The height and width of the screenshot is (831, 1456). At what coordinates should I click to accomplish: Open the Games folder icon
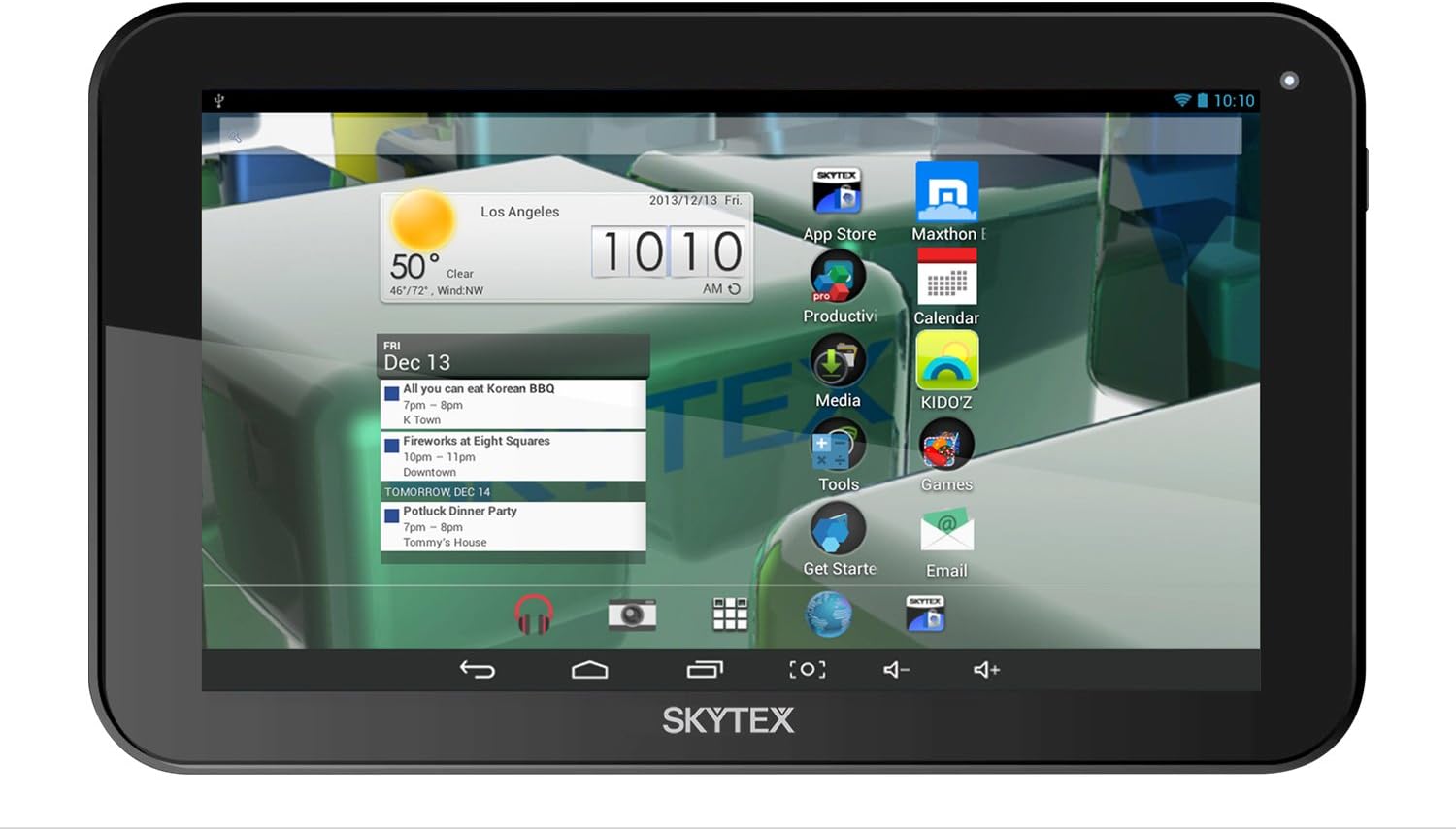(946, 446)
